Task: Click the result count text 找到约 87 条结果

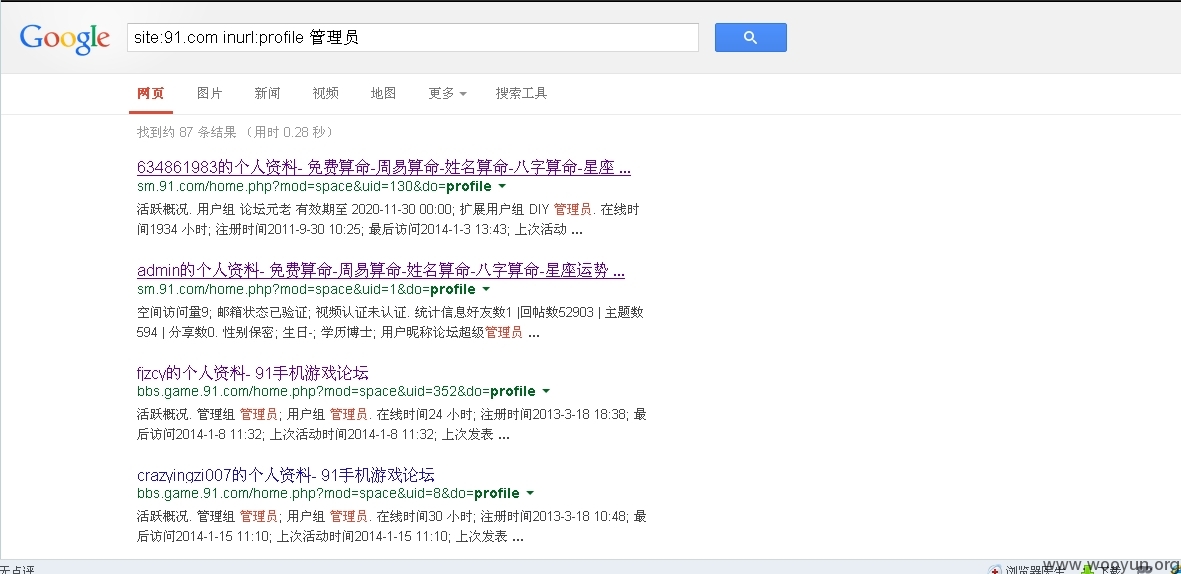Action: coord(187,133)
